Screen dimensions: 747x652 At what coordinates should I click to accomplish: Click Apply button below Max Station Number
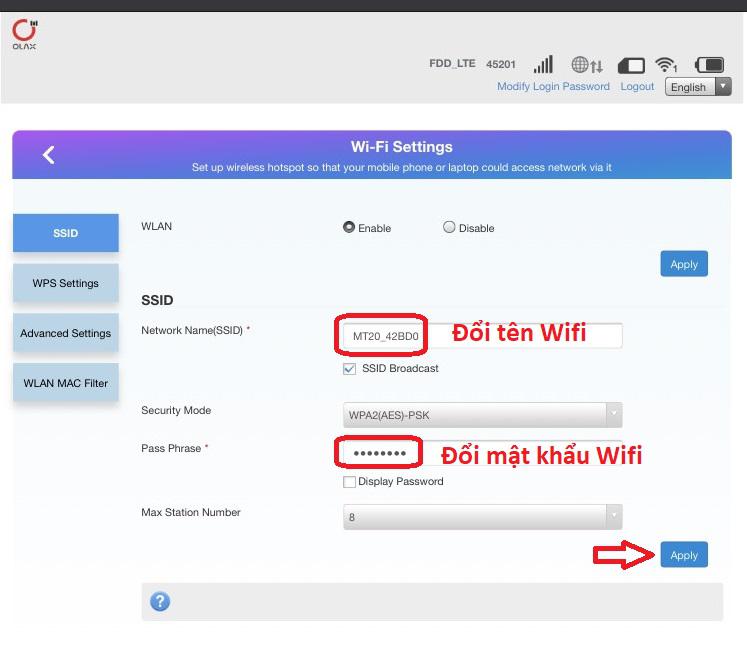(684, 555)
